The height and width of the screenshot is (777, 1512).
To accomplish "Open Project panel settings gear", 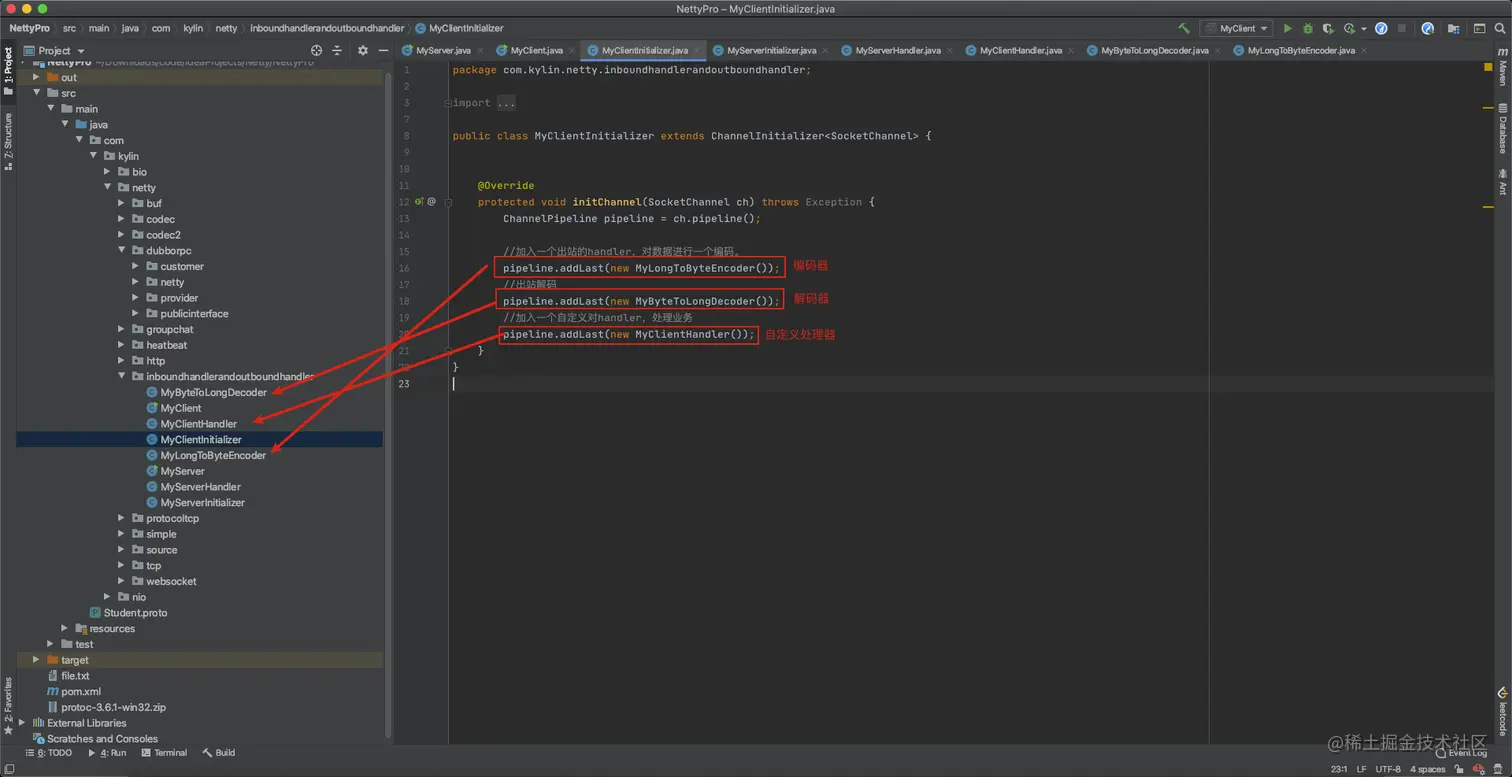I will tap(363, 50).
